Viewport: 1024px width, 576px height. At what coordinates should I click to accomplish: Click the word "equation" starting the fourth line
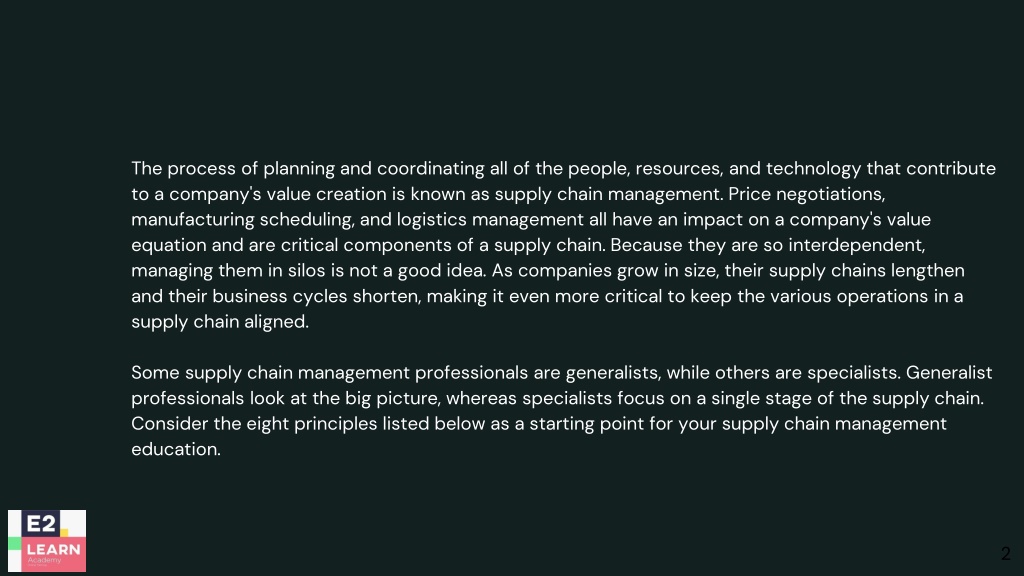pyautogui.click(x=168, y=245)
